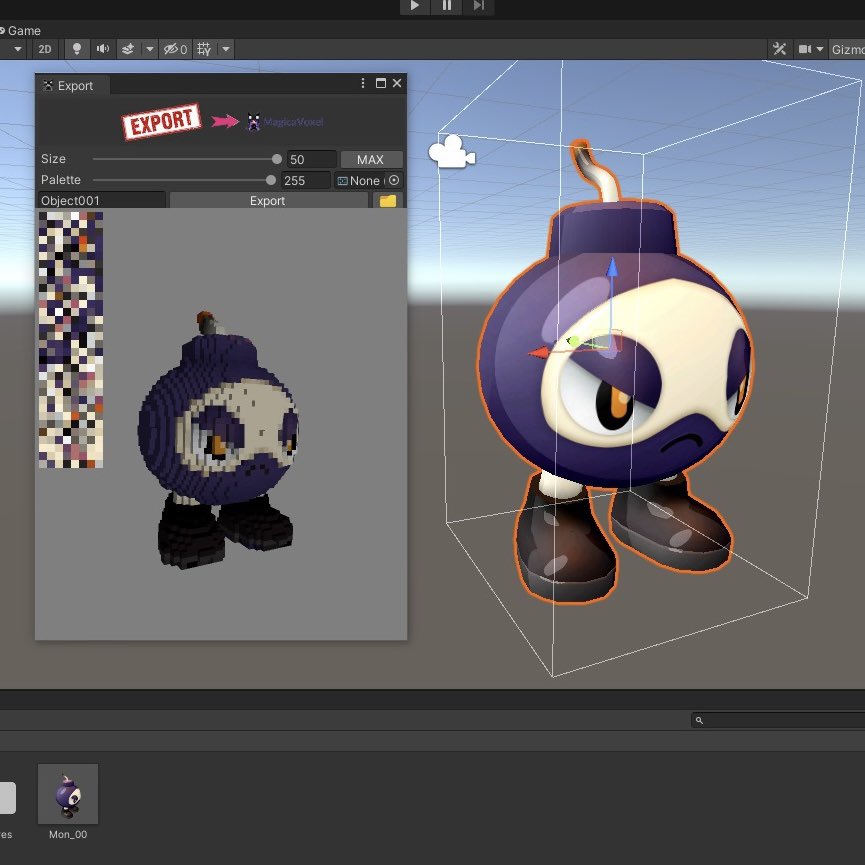Open component tools wrench icon

pos(779,49)
